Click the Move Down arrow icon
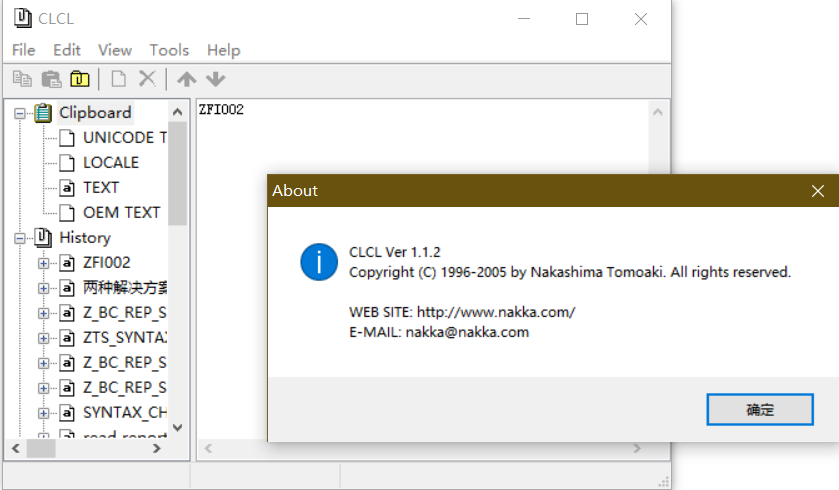This screenshot has width=839, height=490. 216,79
